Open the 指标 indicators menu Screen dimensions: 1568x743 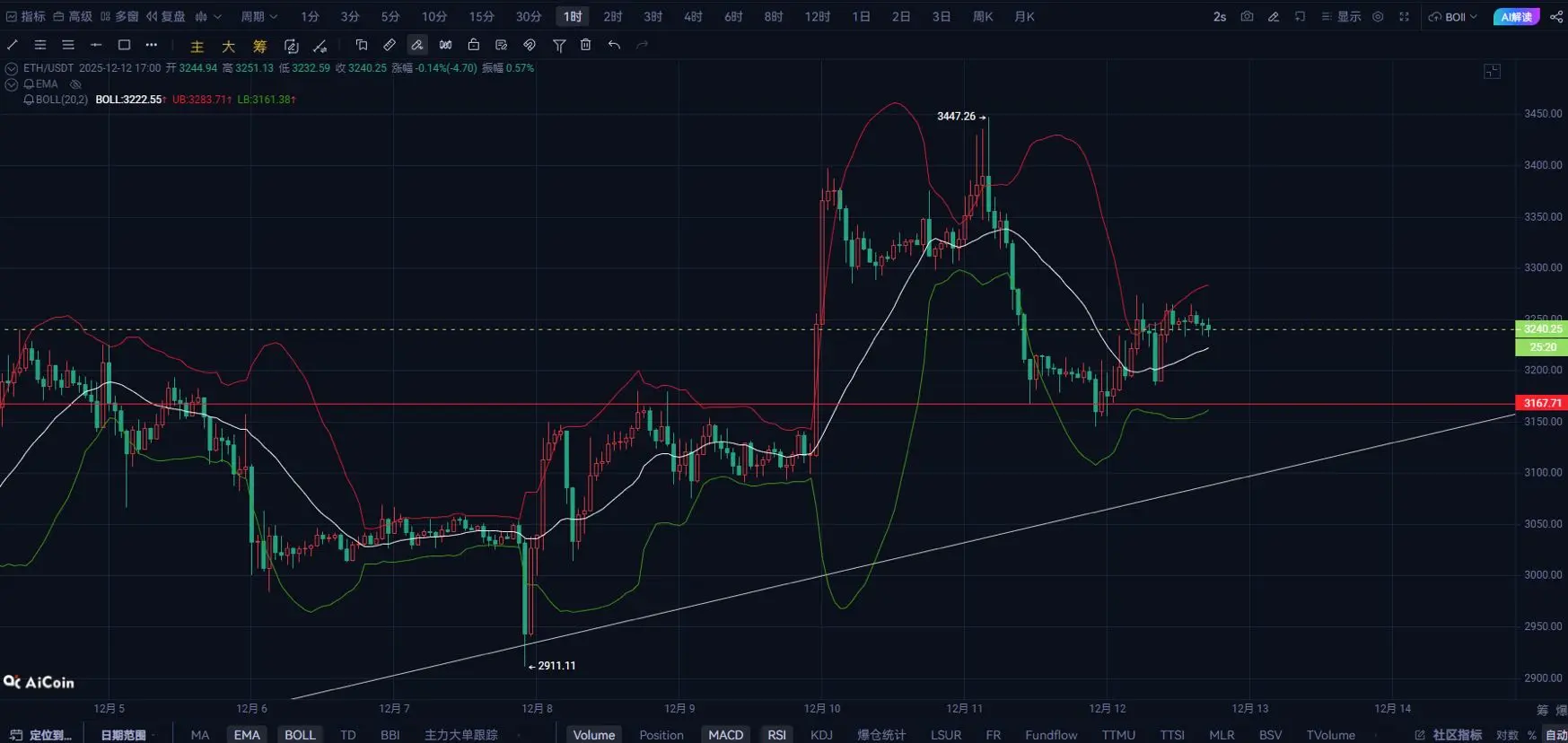pyautogui.click(x=26, y=16)
